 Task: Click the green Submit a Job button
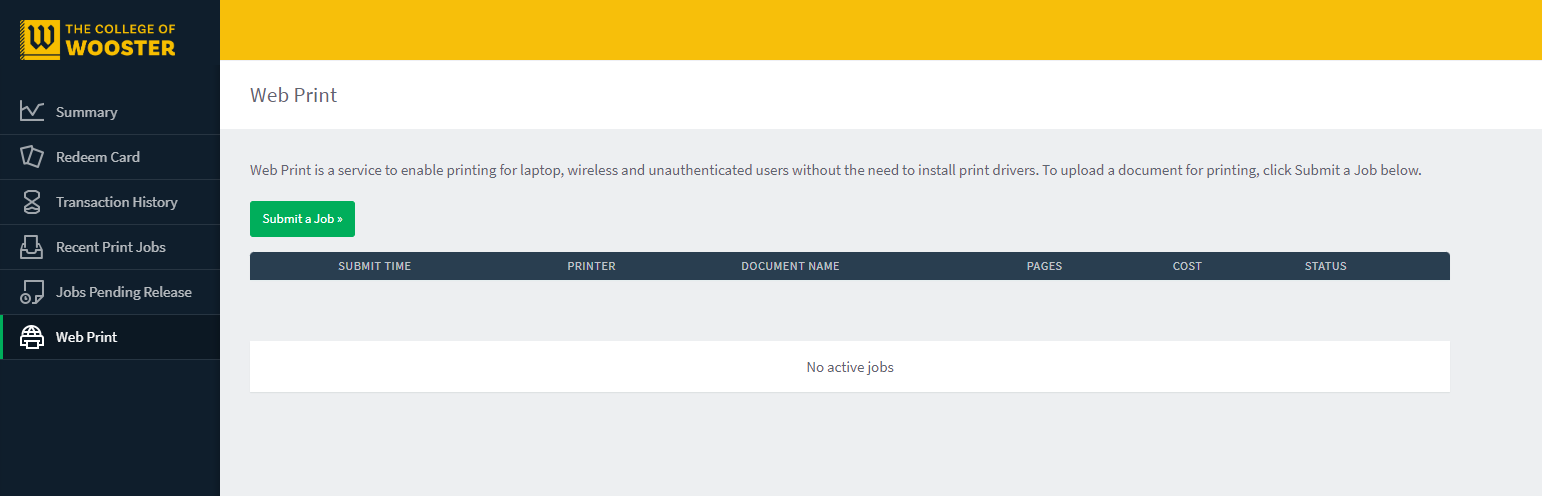(302, 219)
